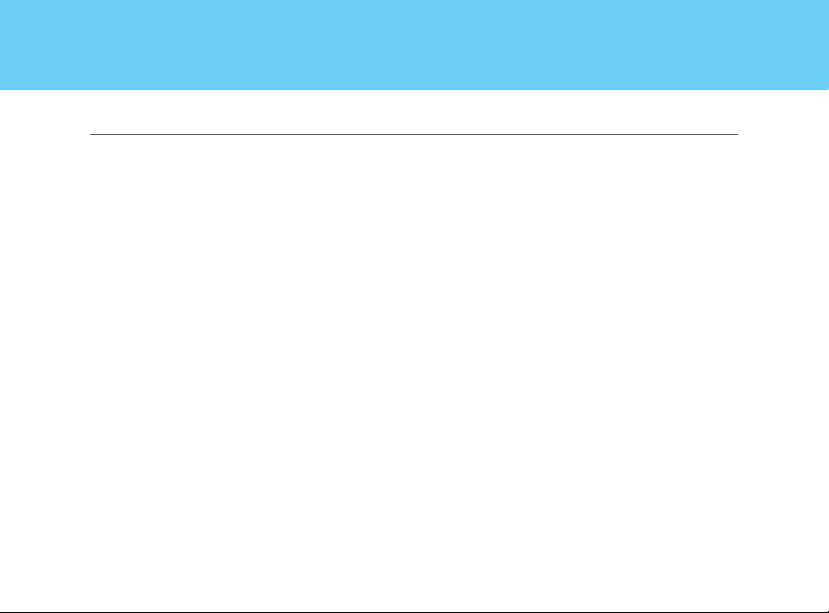Click the dark border line at the bottom

pos(414,612)
